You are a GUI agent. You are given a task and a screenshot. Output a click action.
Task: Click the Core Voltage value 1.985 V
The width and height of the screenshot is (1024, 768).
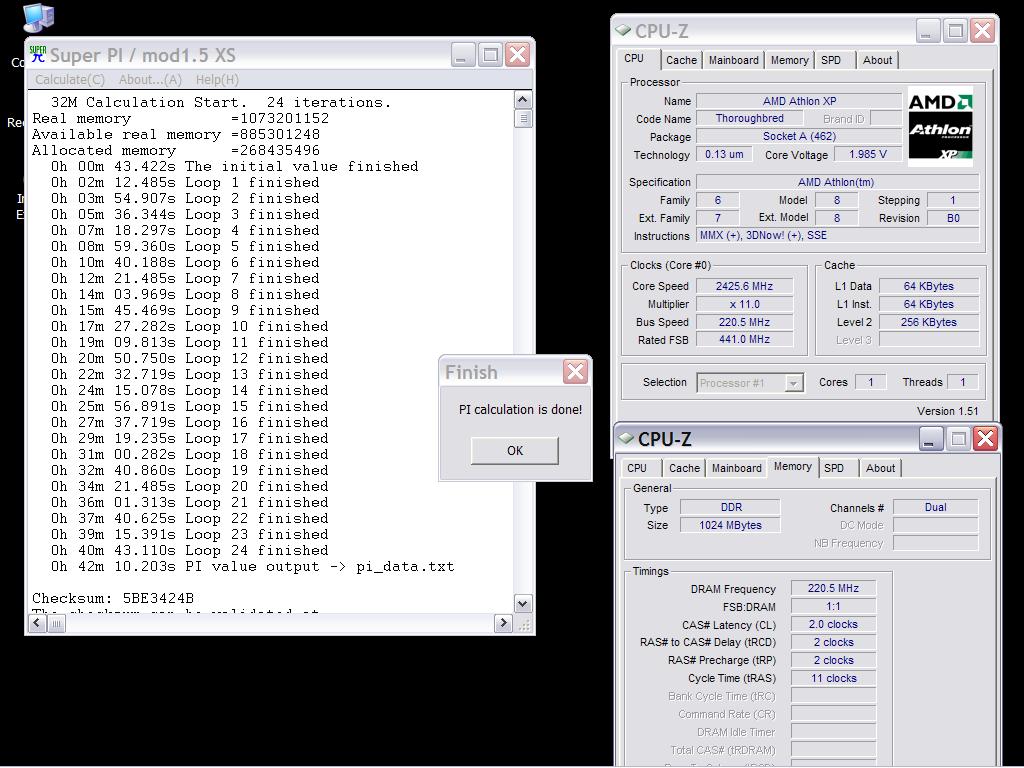868,154
